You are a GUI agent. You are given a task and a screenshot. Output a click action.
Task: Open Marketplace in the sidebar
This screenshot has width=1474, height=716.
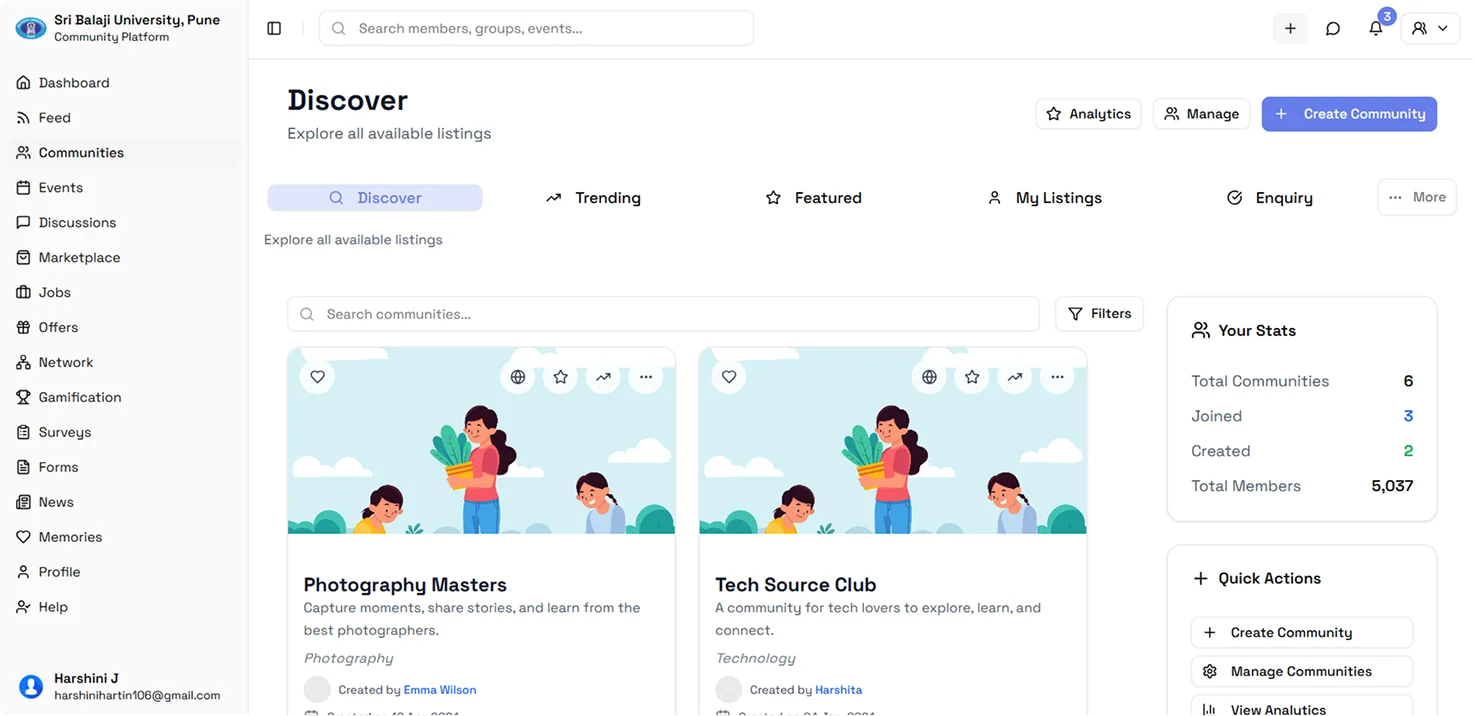tap(79, 258)
